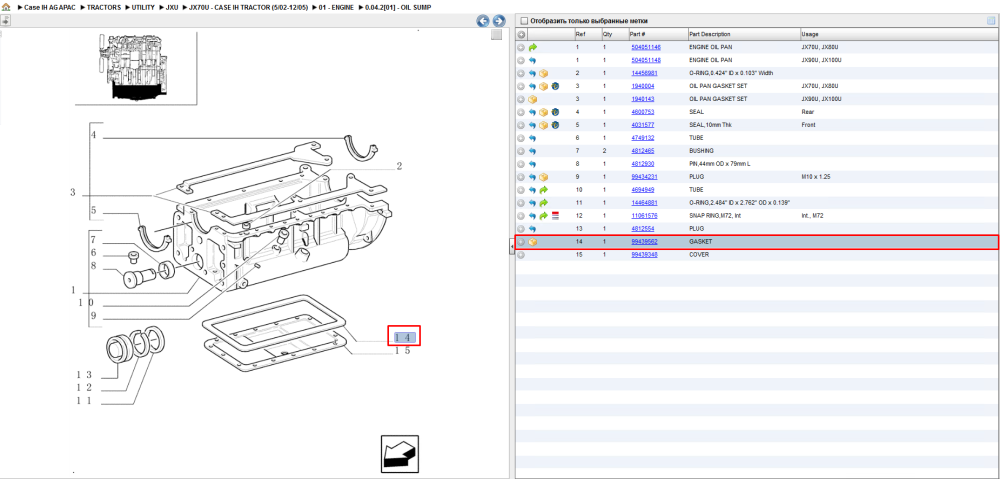Click the header plus circle in parts table
This screenshot has height=479, width=1000.
[x=521, y=34]
